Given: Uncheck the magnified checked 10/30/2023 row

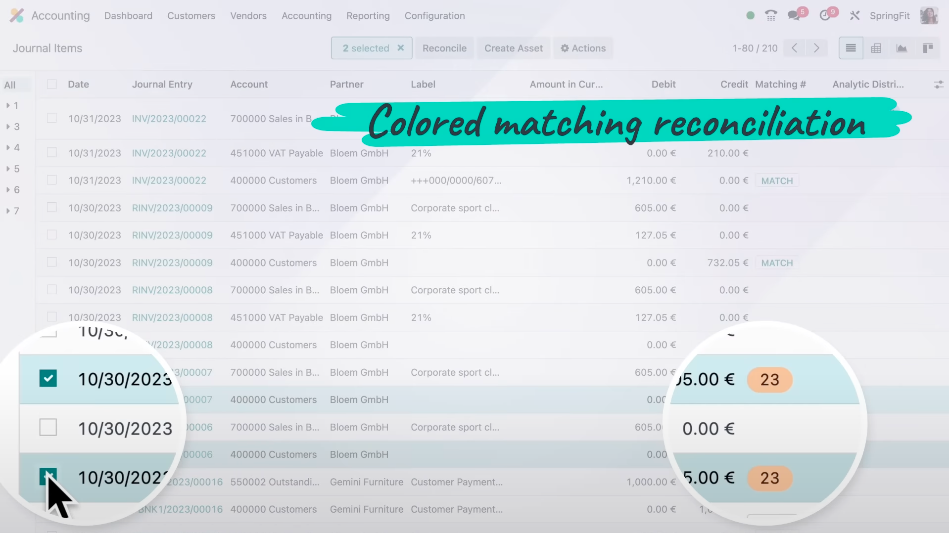Looking at the screenshot, I should point(48,379).
